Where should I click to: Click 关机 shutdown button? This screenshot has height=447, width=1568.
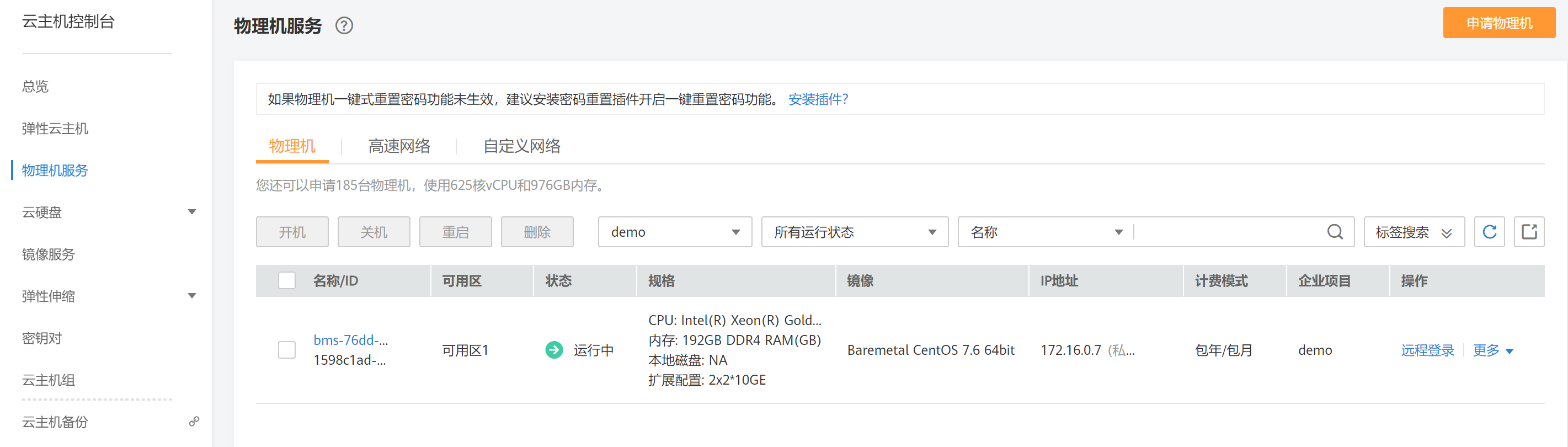click(x=374, y=232)
